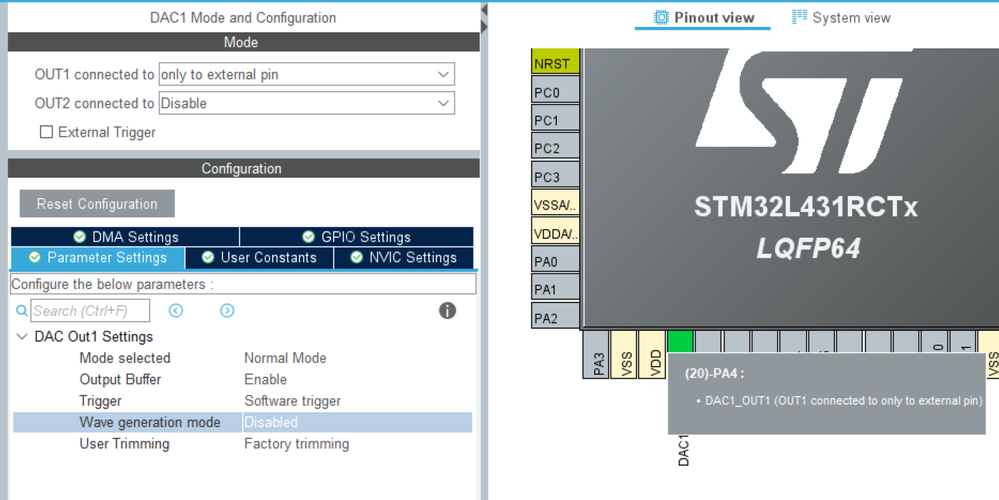The width and height of the screenshot is (999, 500).
Task: Switch to System view
Action: coord(841,18)
